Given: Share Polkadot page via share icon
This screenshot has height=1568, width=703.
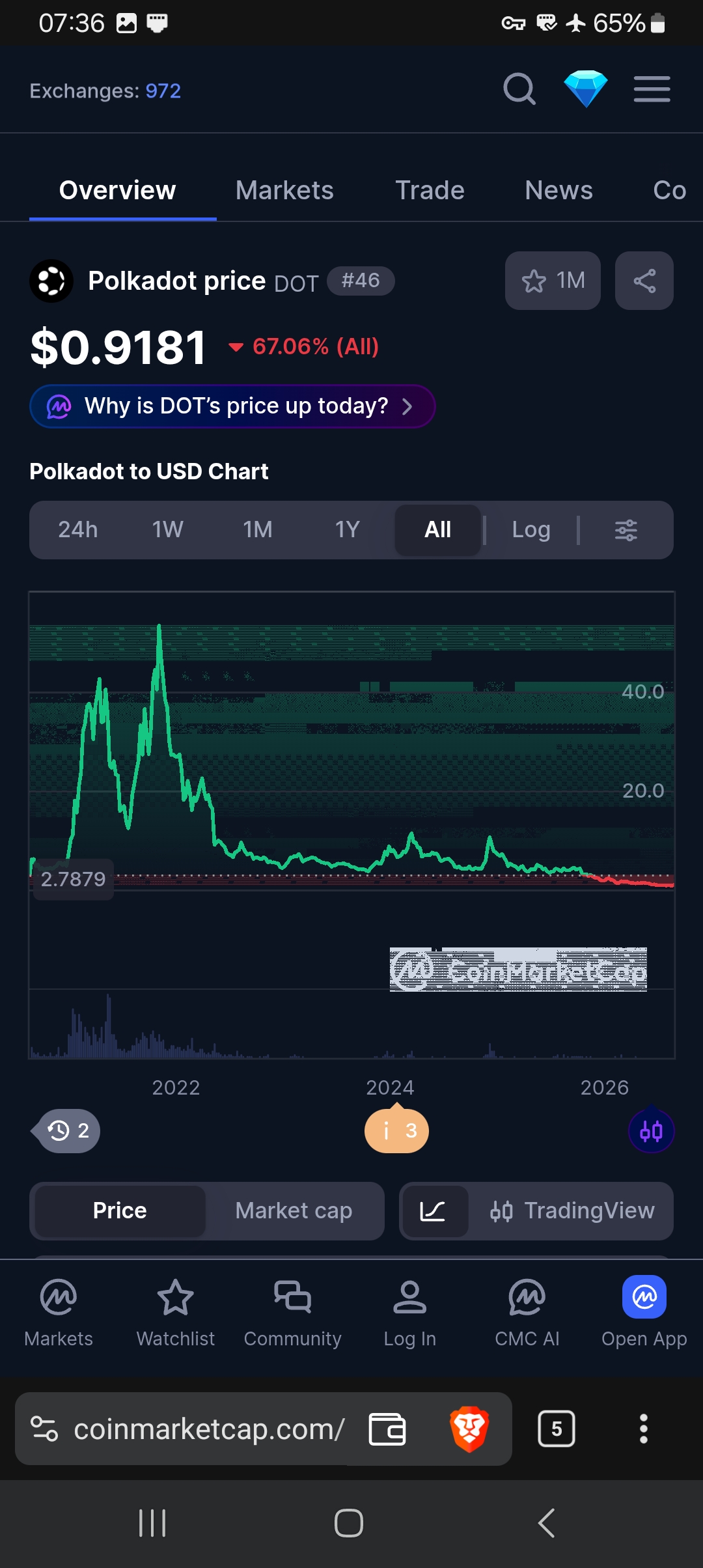Looking at the screenshot, I should pyautogui.click(x=644, y=281).
